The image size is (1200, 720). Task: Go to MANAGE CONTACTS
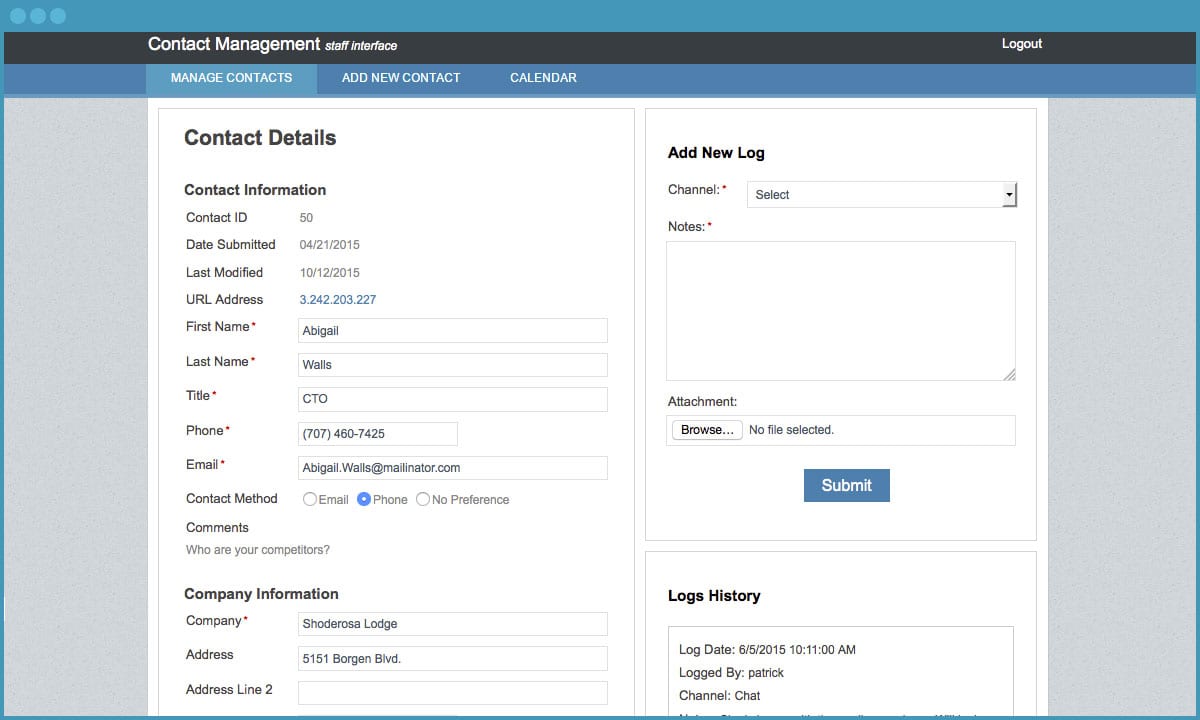[231, 77]
